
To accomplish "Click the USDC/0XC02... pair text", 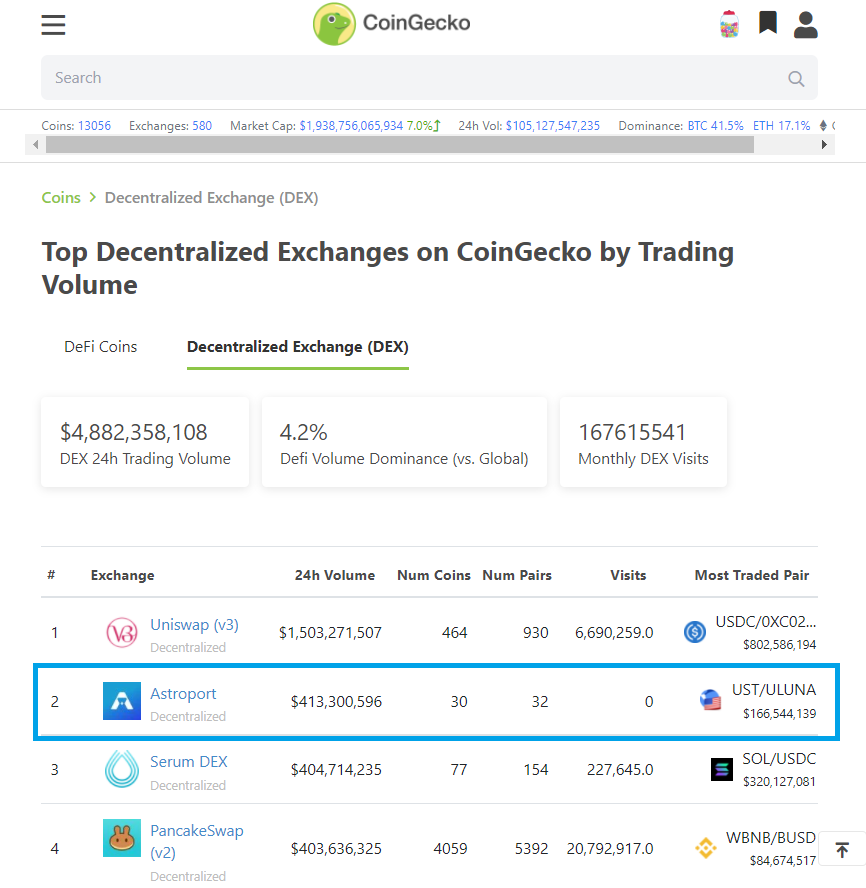I will (x=766, y=622).
